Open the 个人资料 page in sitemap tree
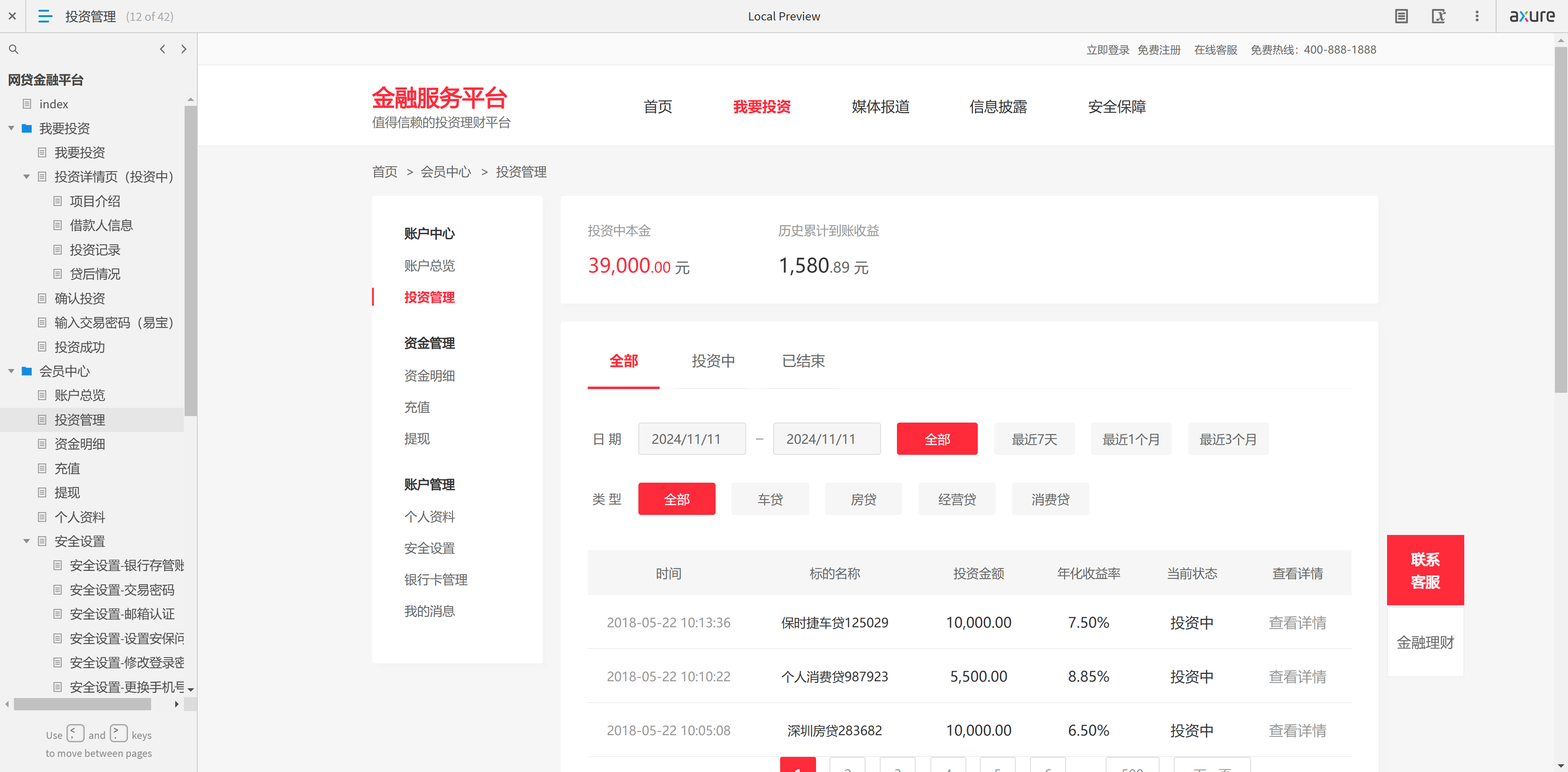The height and width of the screenshot is (772, 1568). (x=80, y=517)
